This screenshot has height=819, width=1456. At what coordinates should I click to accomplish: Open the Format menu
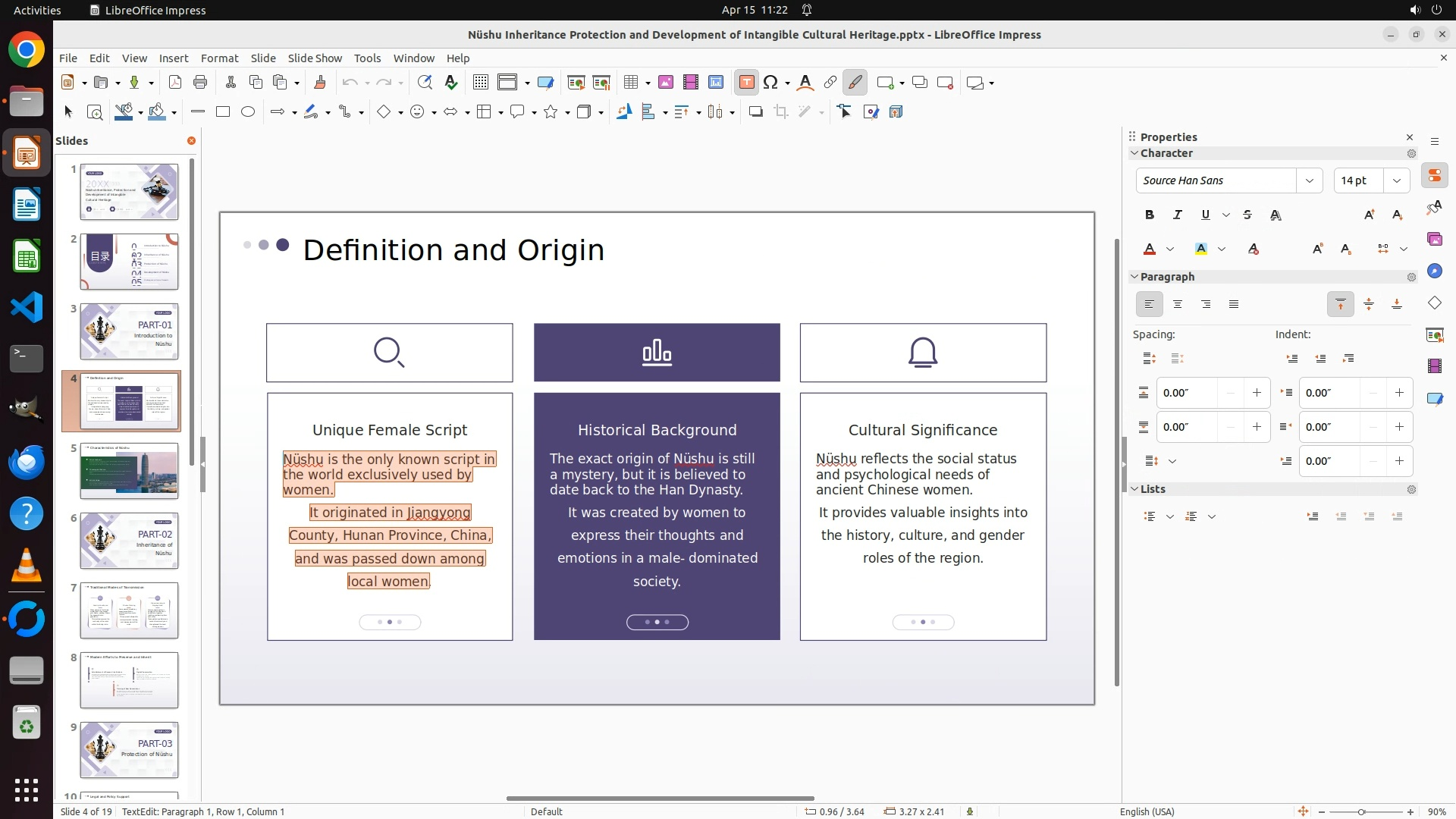coord(219,58)
